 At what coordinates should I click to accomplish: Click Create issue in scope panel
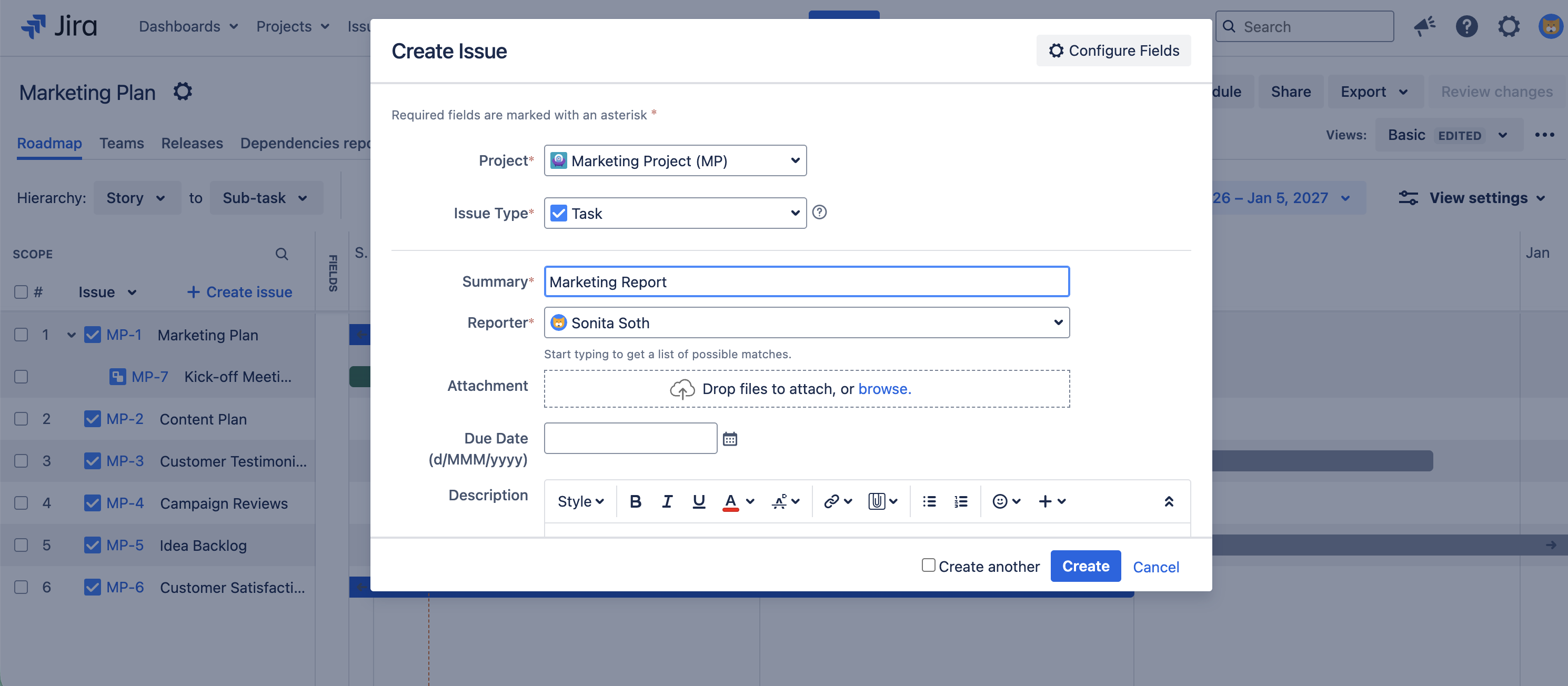[x=239, y=292]
